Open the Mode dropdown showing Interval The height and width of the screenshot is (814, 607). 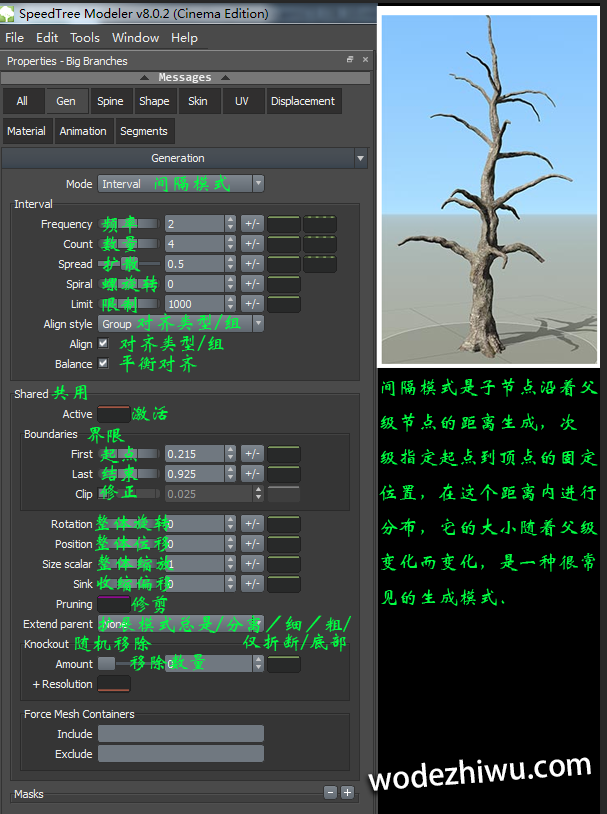(x=181, y=184)
